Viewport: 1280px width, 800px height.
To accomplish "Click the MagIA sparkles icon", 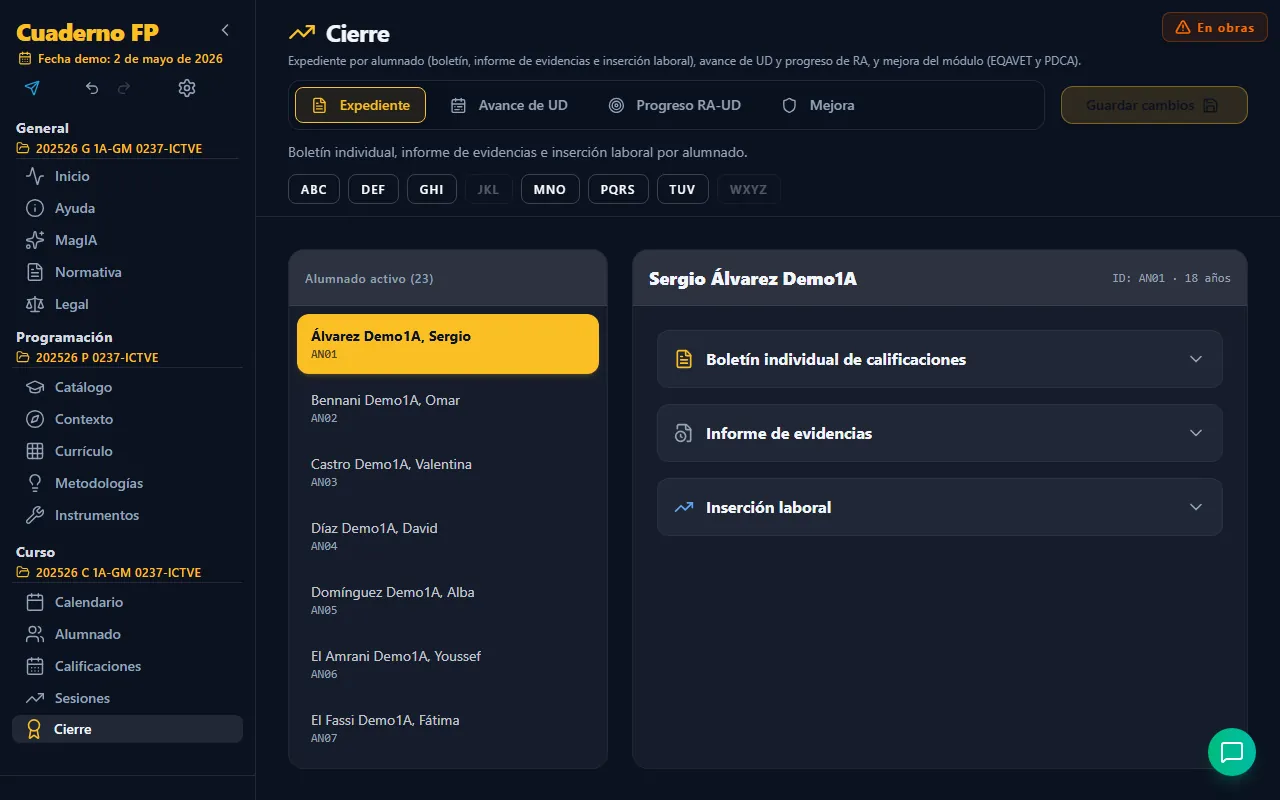I will pyautogui.click(x=35, y=240).
